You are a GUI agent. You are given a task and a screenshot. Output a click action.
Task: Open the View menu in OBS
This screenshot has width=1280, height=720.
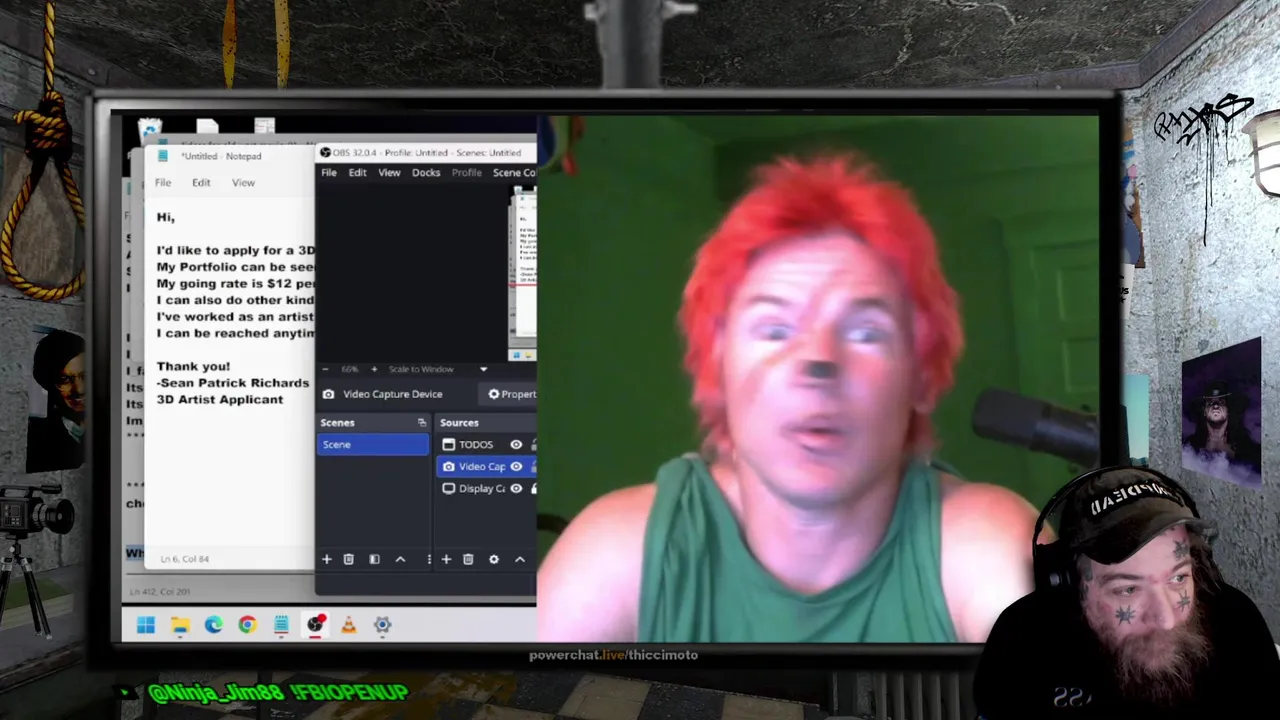[389, 172]
